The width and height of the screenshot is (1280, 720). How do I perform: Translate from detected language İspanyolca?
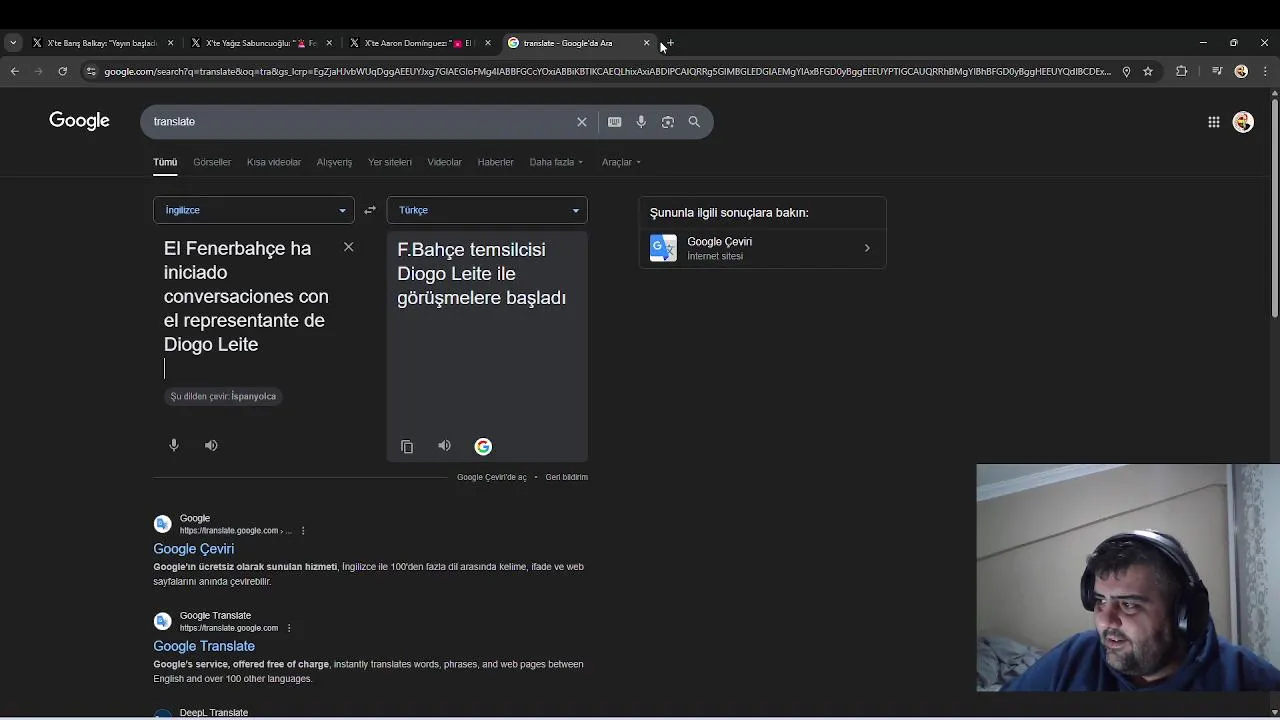point(223,396)
